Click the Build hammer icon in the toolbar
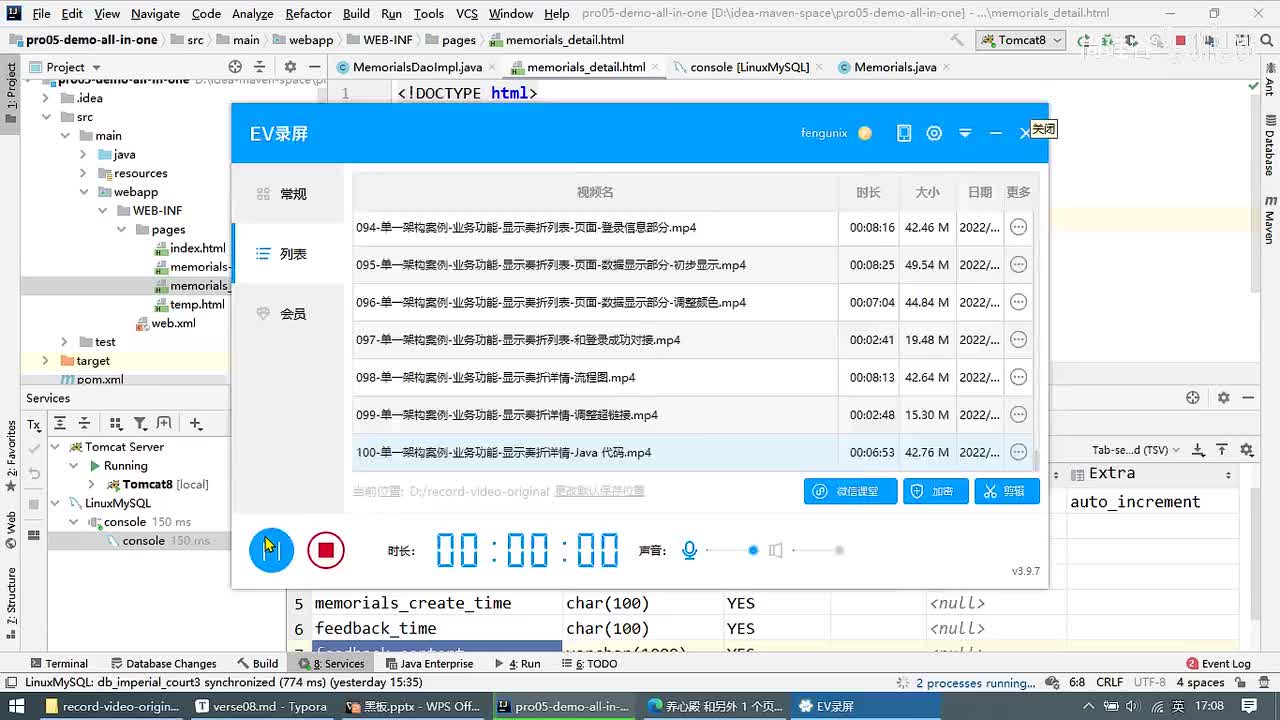This screenshot has height=720, width=1280. (957, 40)
